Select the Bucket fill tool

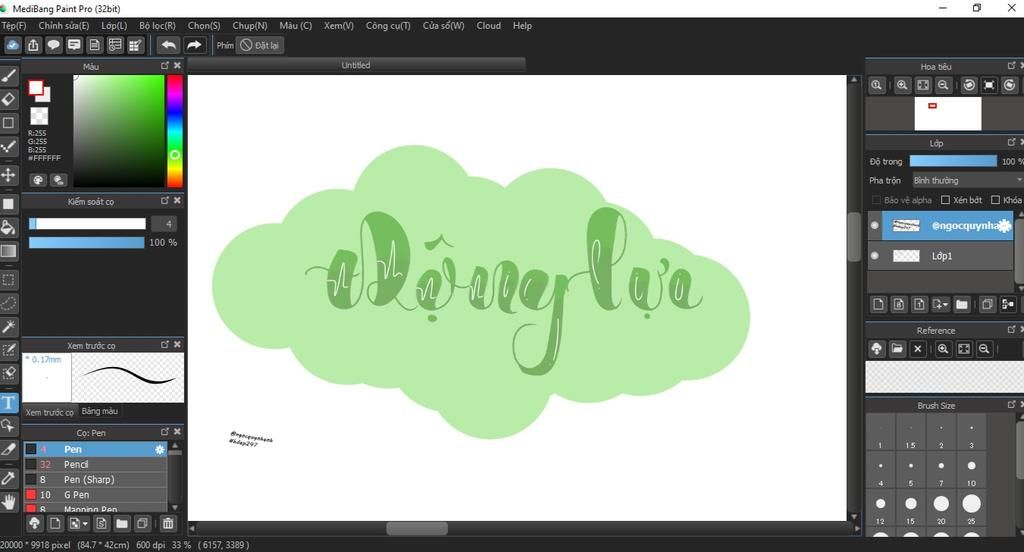point(8,227)
